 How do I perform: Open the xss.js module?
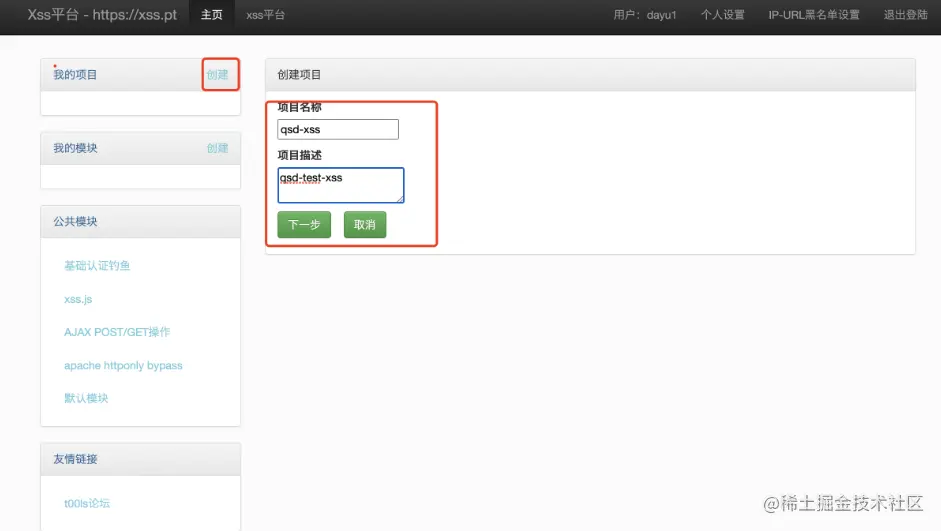[x=78, y=299]
